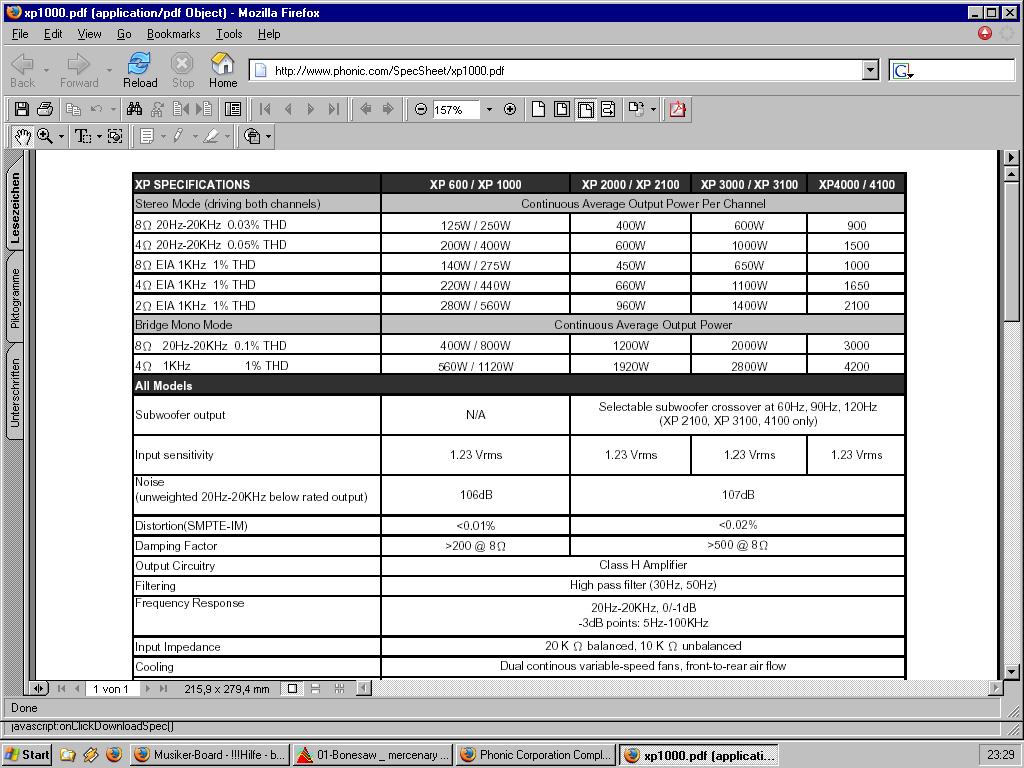Go to the previous page, PDF toolbar
The width and height of the screenshot is (1024, 768).
pyautogui.click(x=288, y=109)
